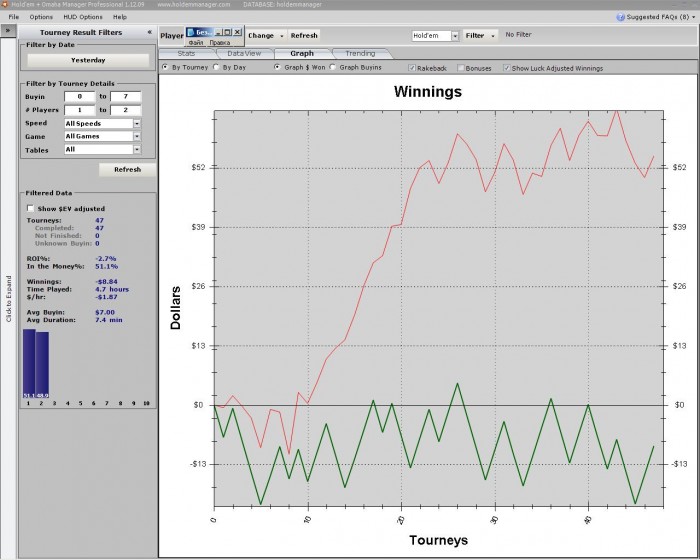Click the Avg Buyin value $7.00
This screenshot has width=700, height=560.
pos(105,312)
